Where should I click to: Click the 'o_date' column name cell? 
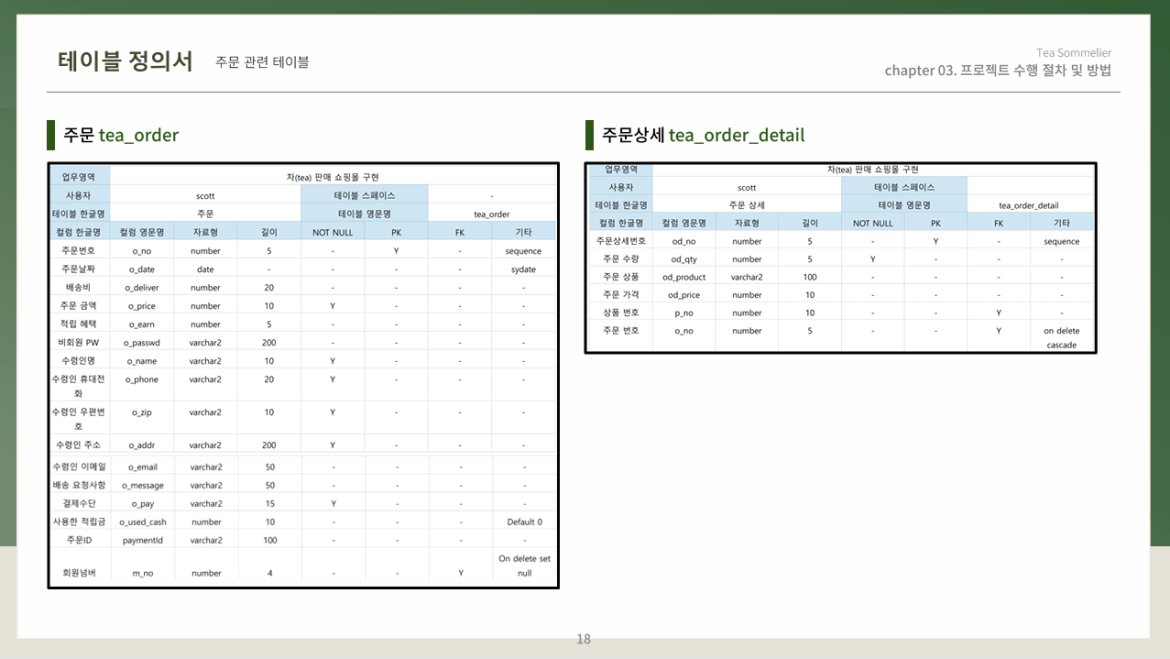142,269
